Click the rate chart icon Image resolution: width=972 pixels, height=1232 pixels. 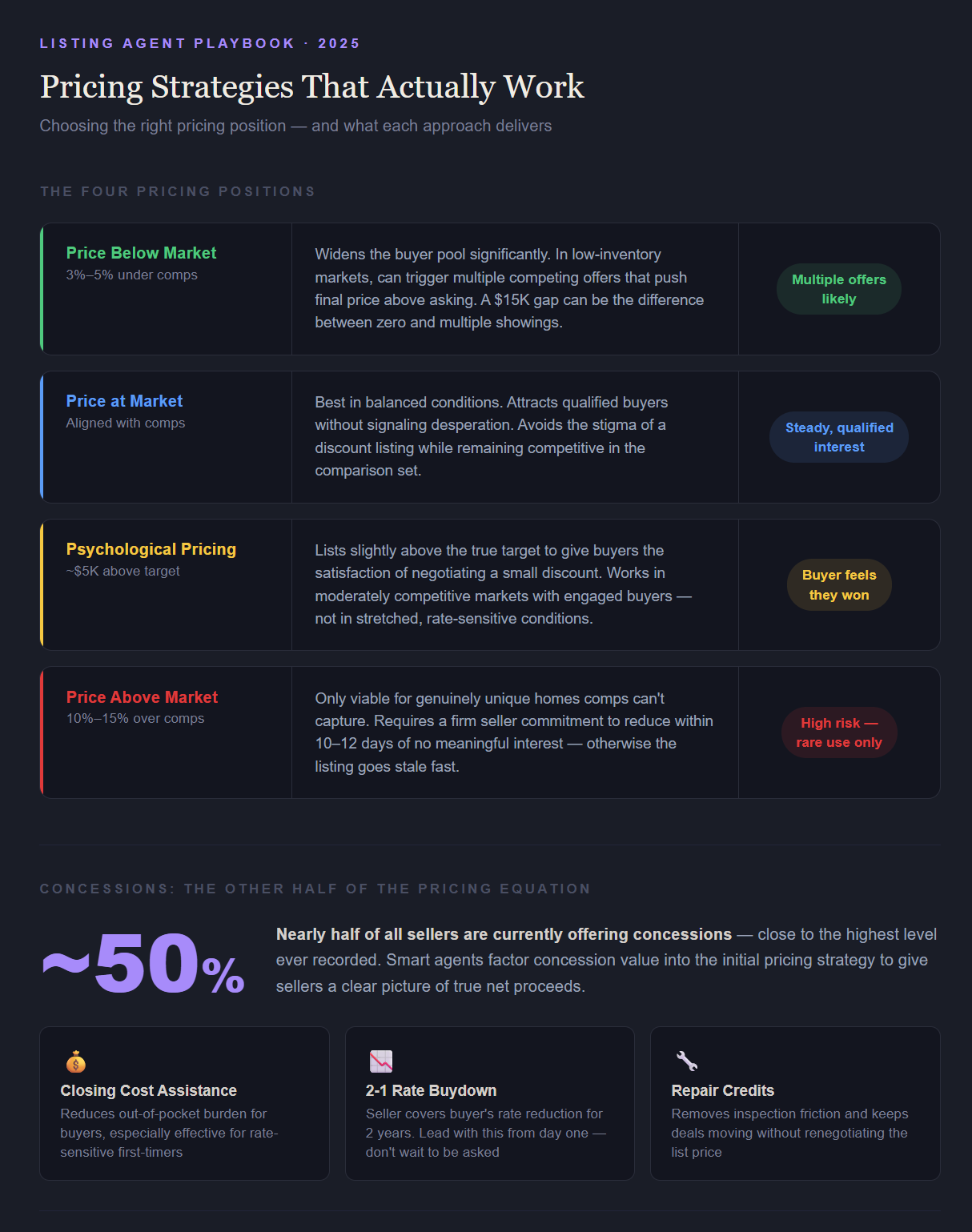[381, 1061]
